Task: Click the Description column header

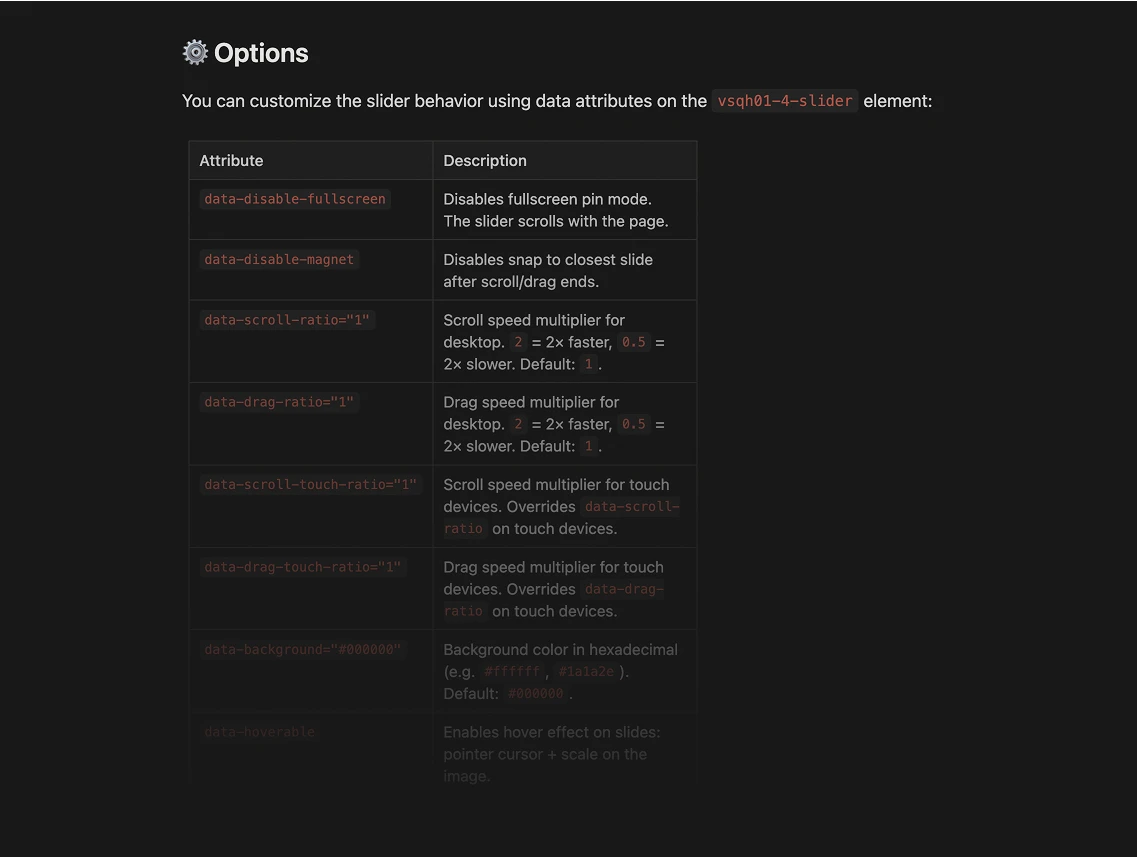Action: pyautogui.click(x=485, y=161)
